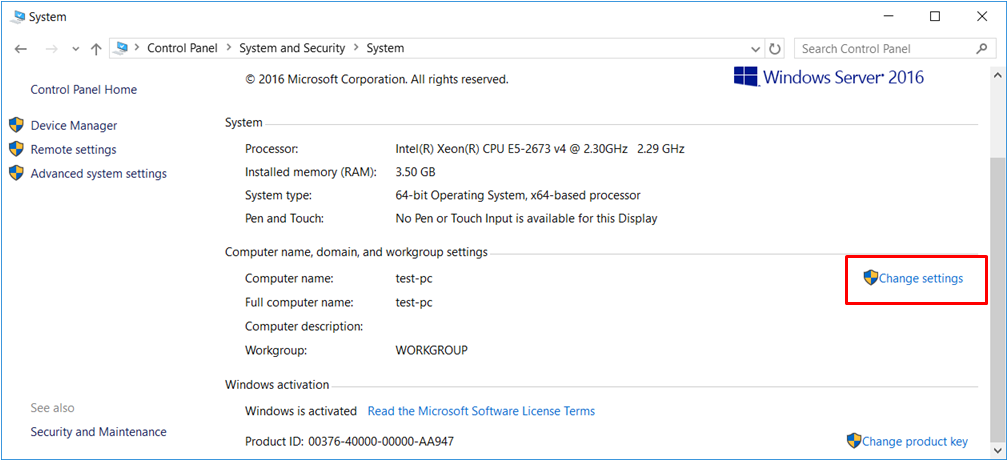Click the search magnifier icon

(981, 48)
